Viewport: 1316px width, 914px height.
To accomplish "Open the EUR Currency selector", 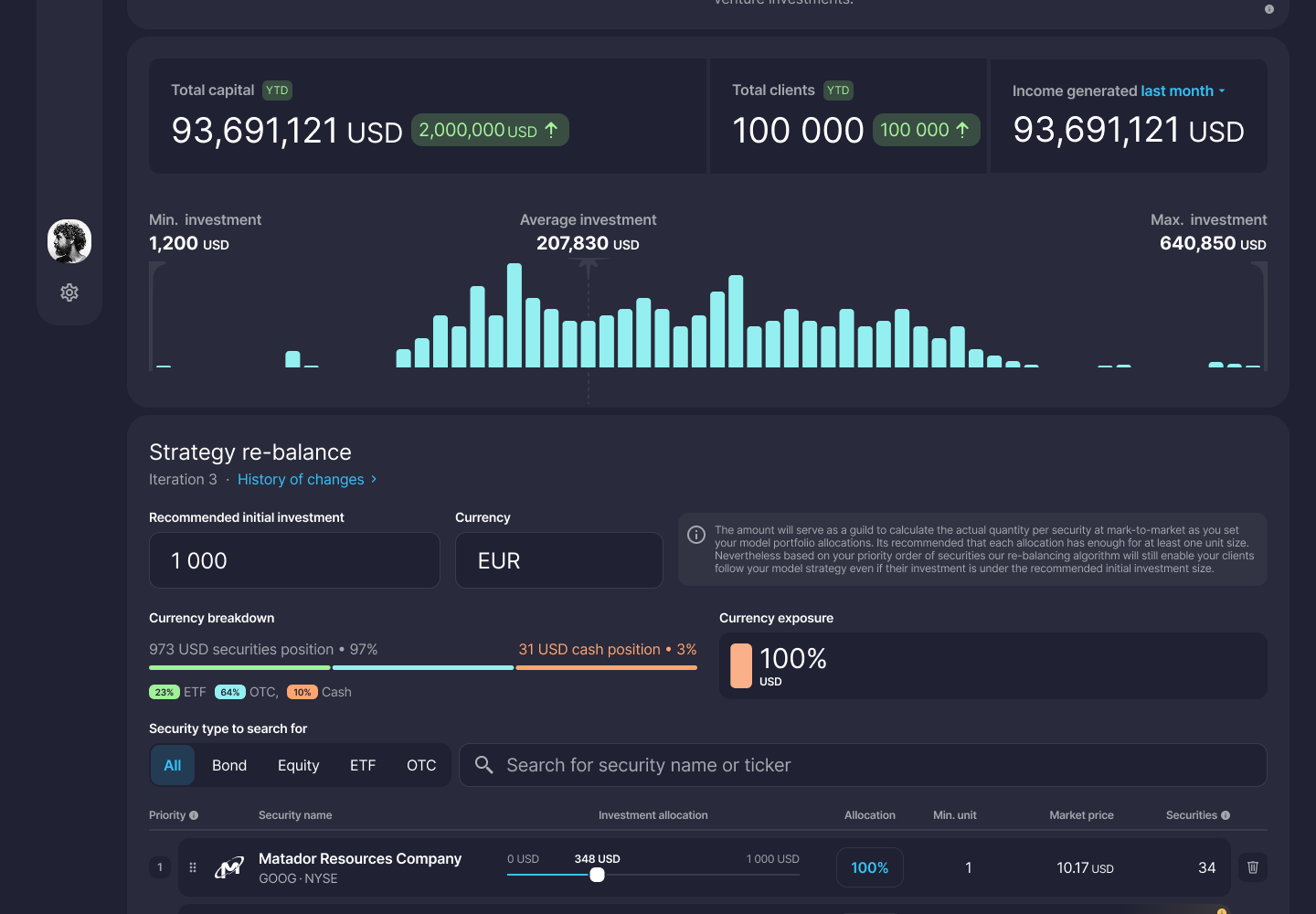I will coord(558,560).
